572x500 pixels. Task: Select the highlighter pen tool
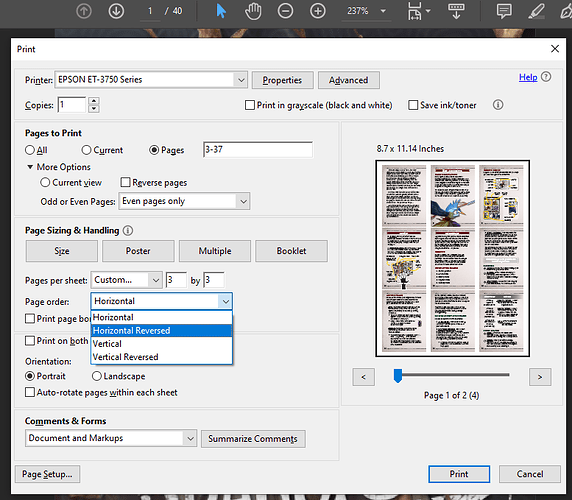[x=536, y=11]
